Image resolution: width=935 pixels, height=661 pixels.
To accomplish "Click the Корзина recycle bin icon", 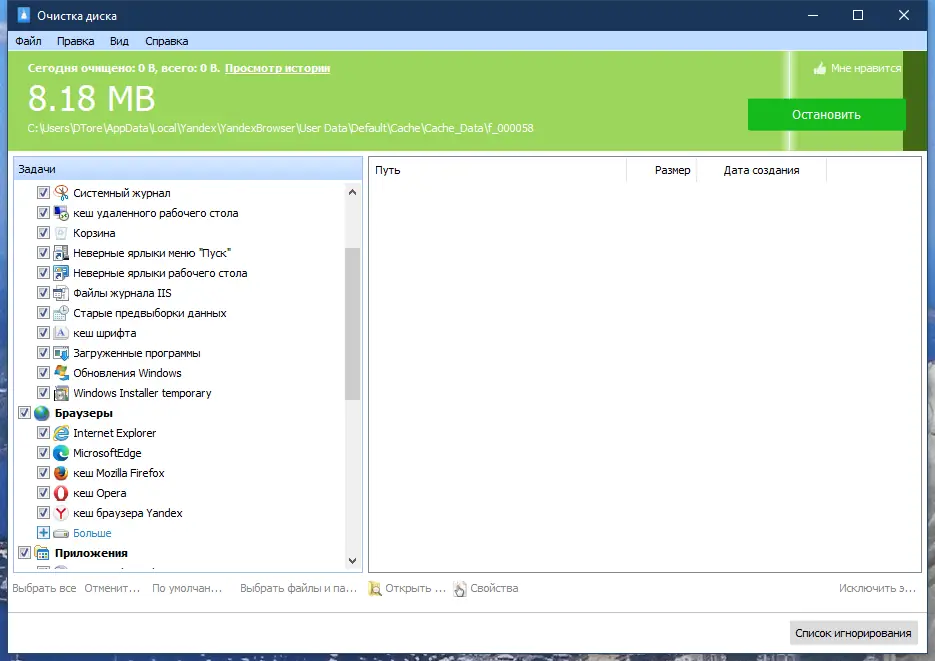I will point(61,232).
